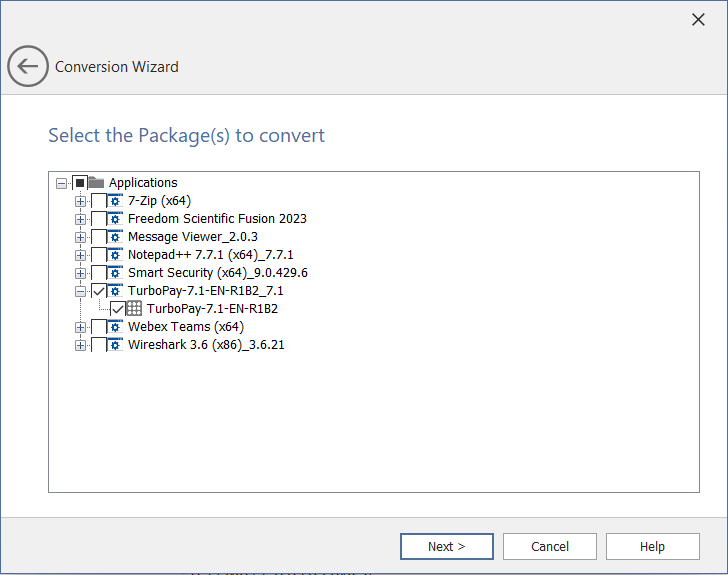Toggle the Applications root checkbox
The image size is (728, 575).
[79, 183]
